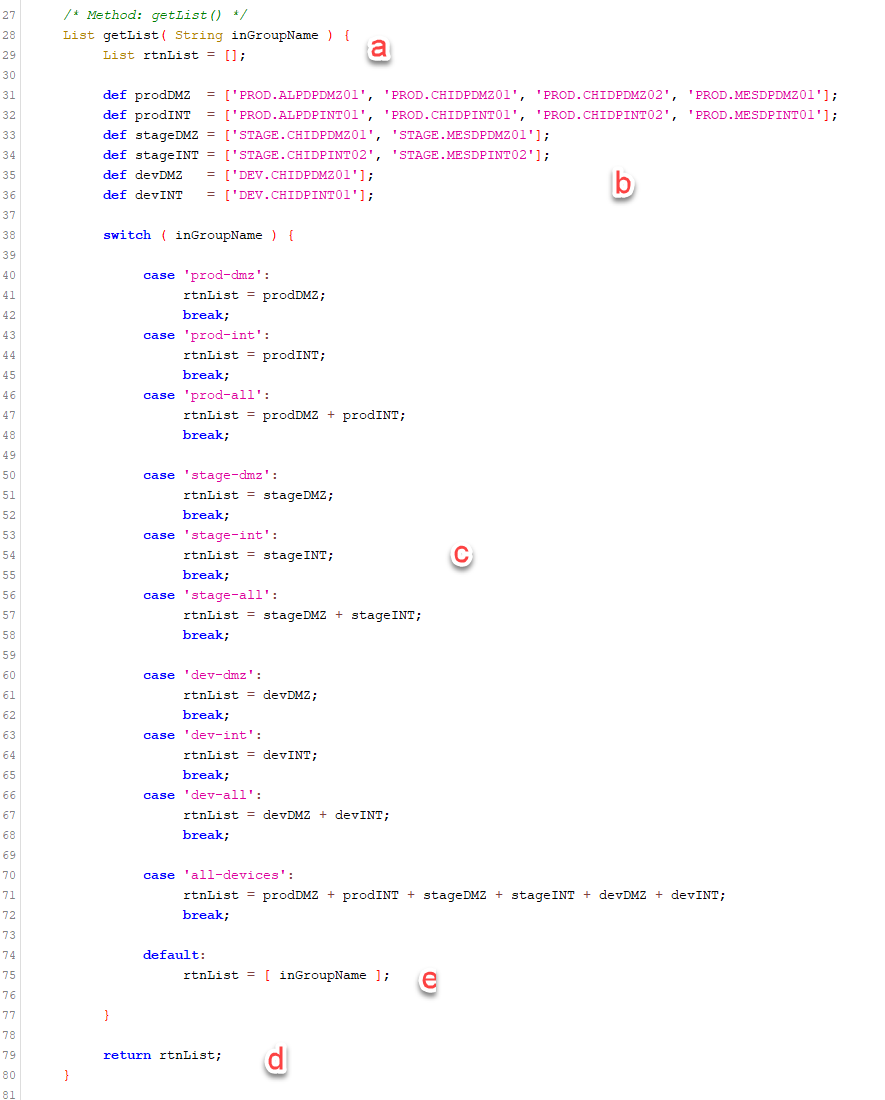Click the red annotation letter d
The image size is (885, 1100).
pyautogui.click(x=275, y=1059)
